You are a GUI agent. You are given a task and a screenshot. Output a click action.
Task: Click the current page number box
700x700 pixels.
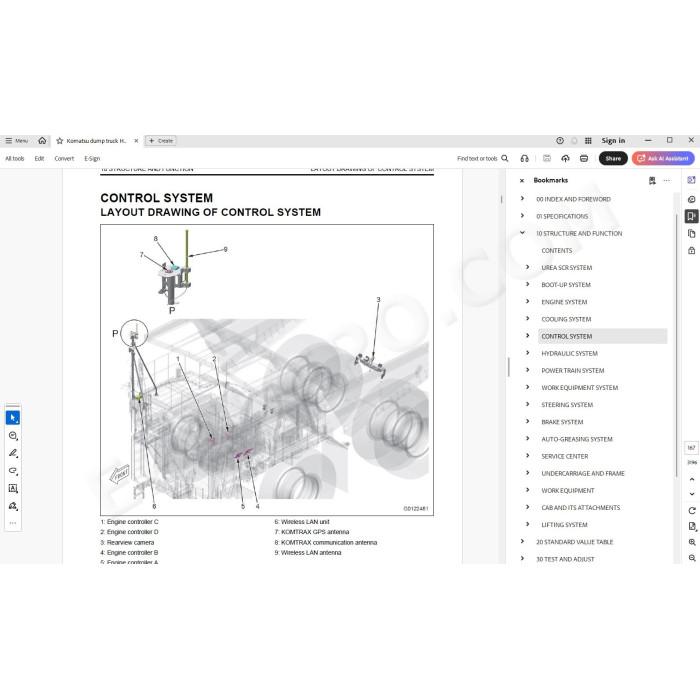tap(691, 447)
